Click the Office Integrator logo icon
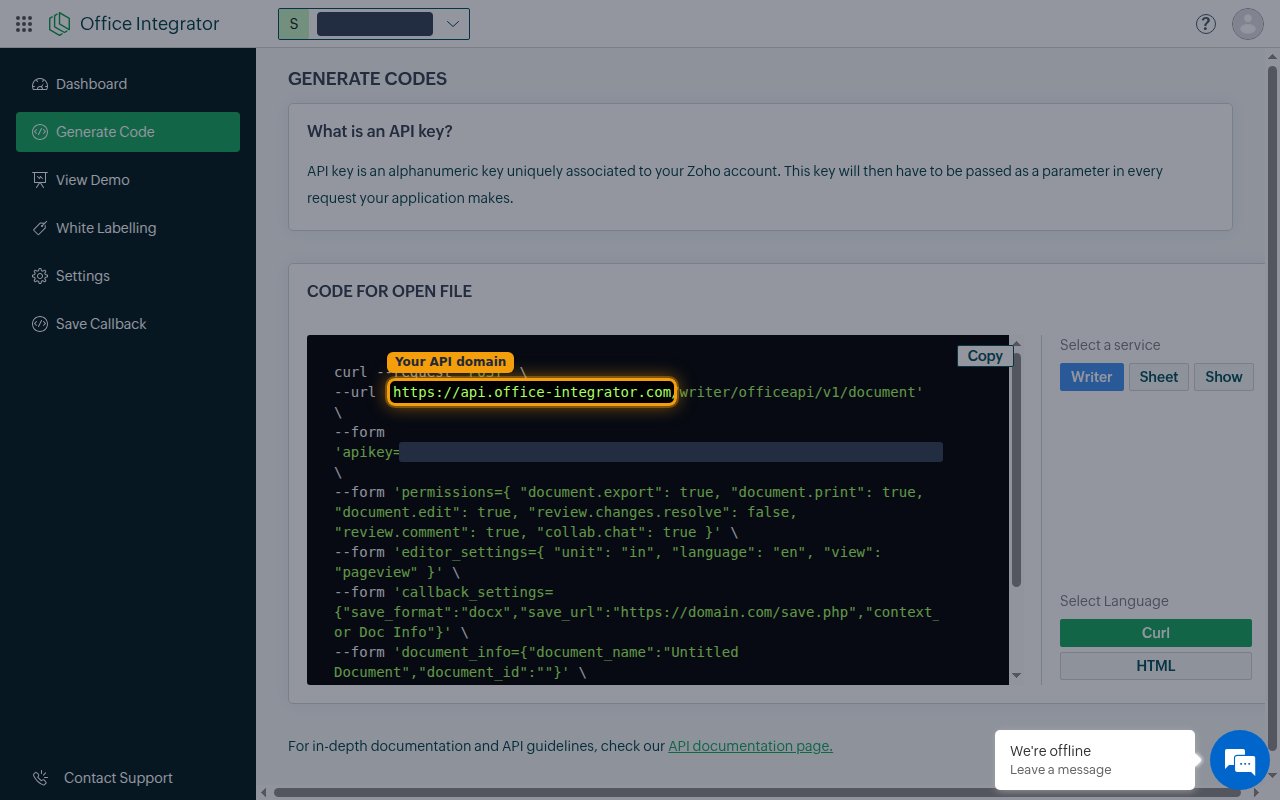The width and height of the screenshot is (1280, 800). click(60, 24)
